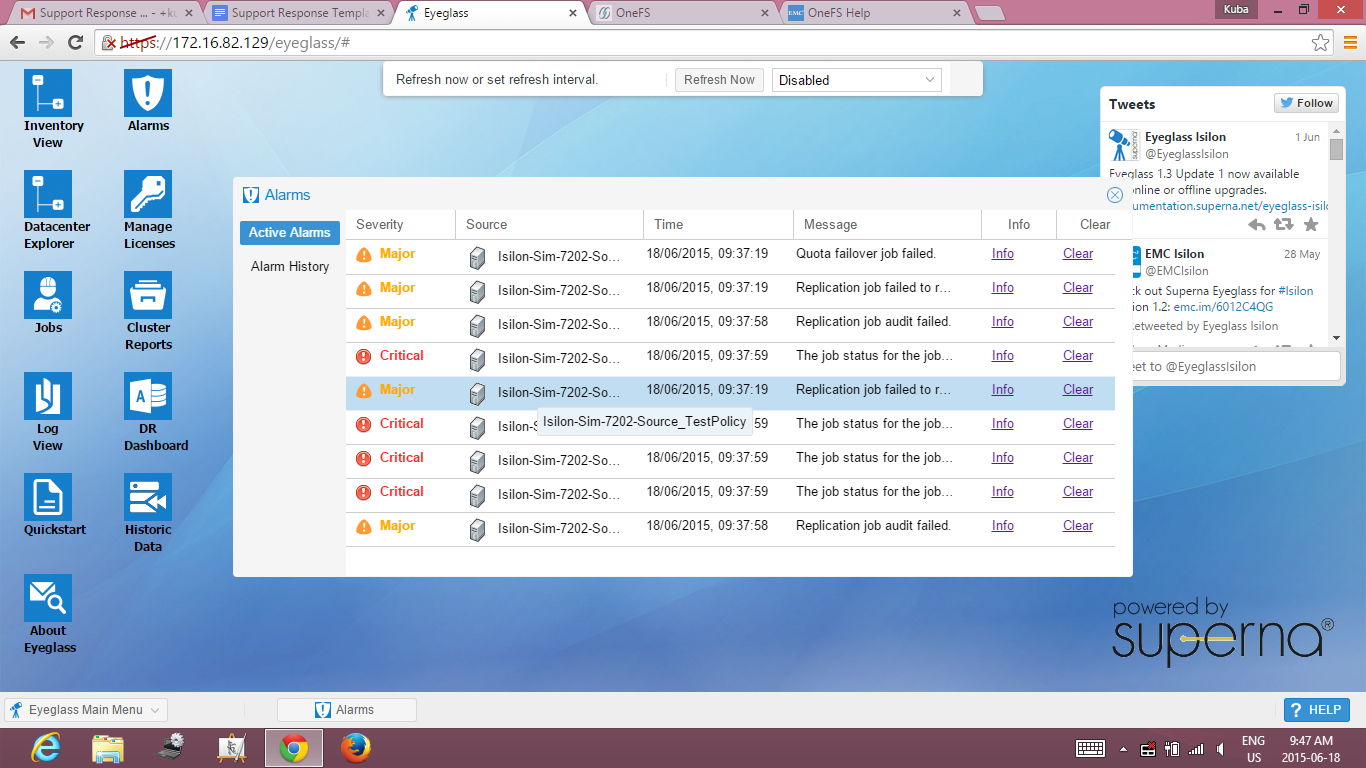1366x768 pixels.
Task: Sort alarms by the Source column
Action: click(x=549, y=224)
